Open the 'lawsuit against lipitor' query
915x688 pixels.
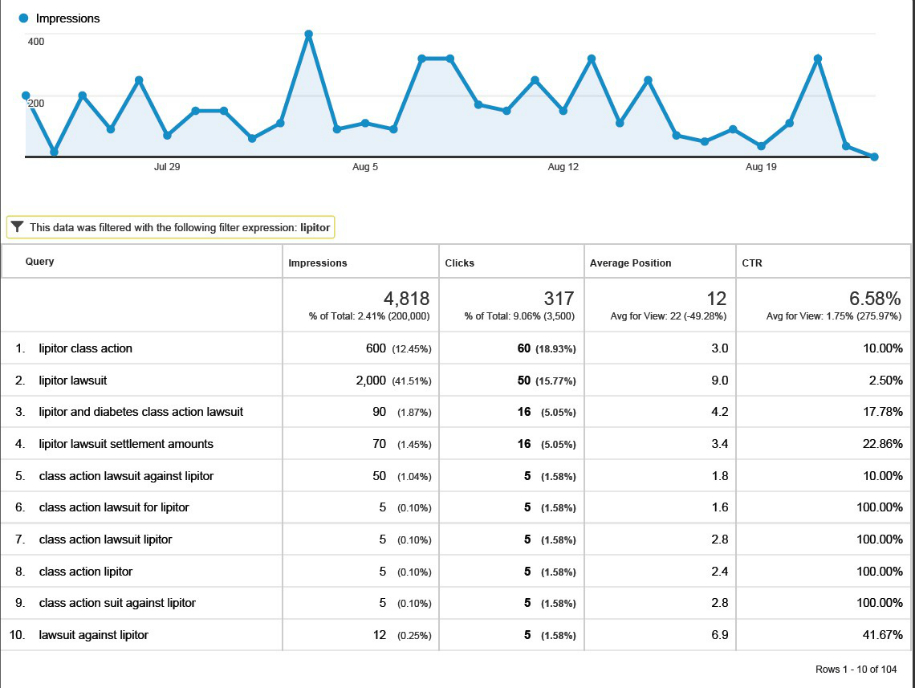coord(93,635)
